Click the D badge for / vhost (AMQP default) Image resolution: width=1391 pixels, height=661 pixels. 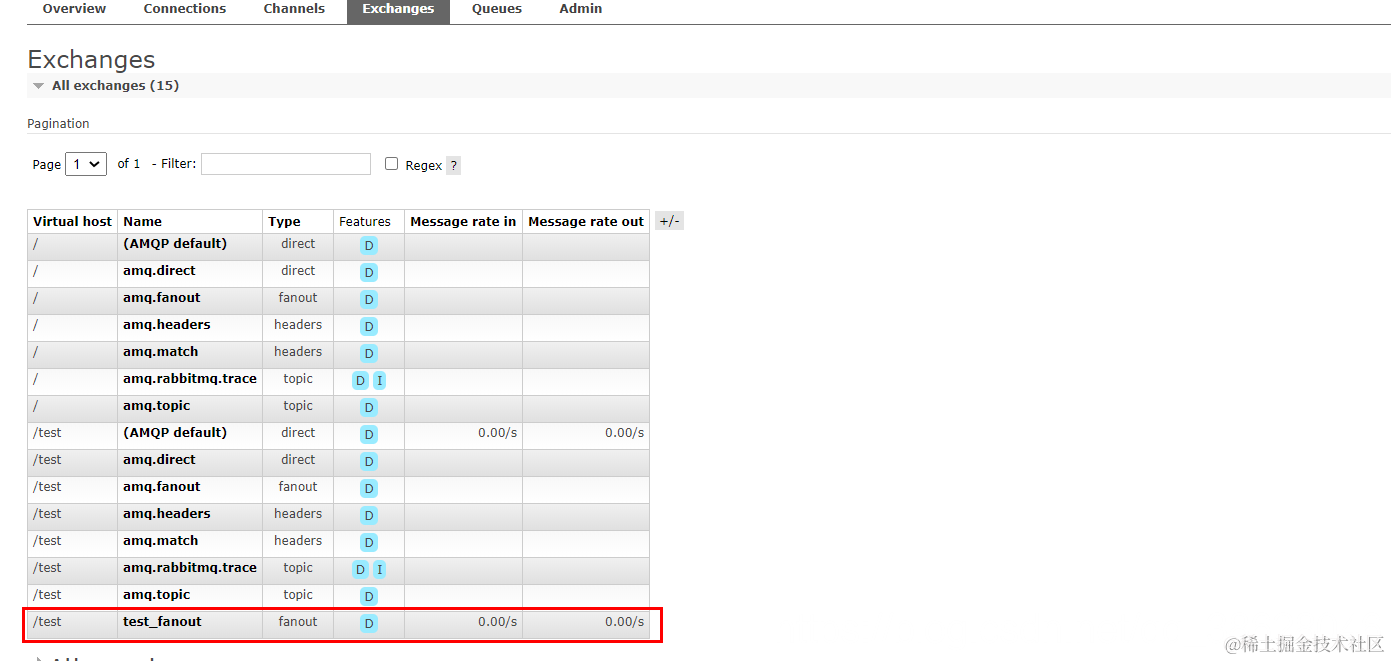pyautogui.click(x=369, y=246)
